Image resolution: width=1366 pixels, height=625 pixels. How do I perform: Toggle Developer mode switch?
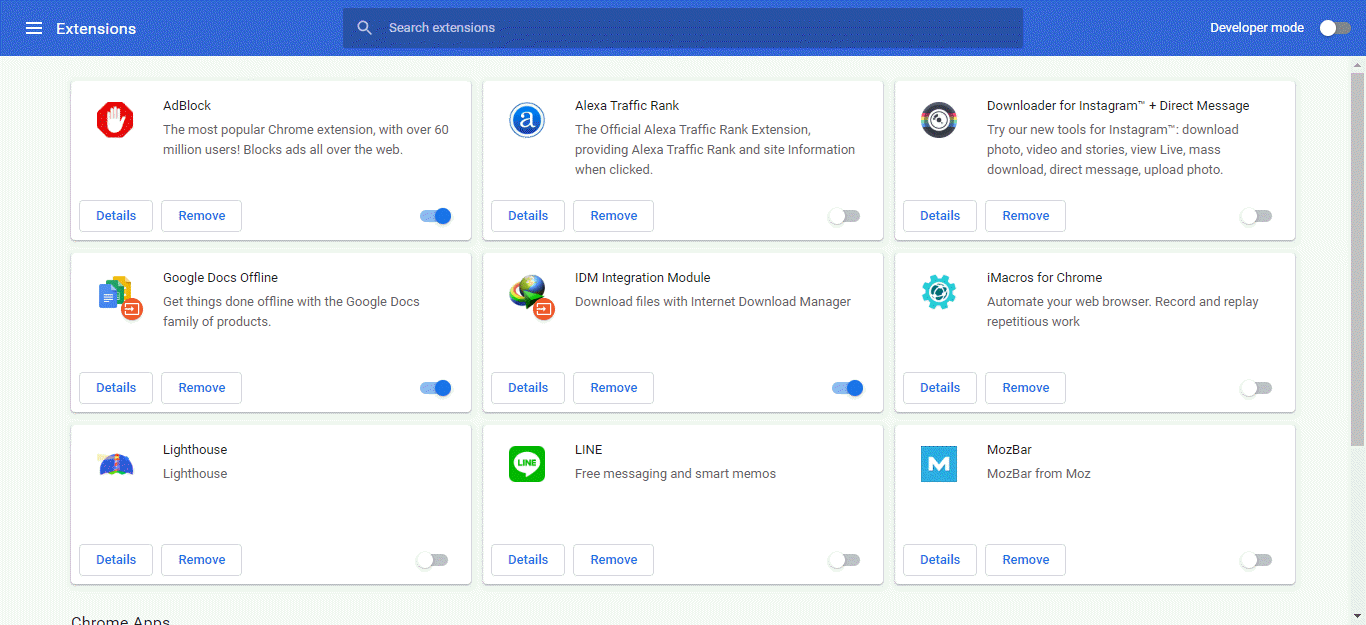tap(1335, 28)
